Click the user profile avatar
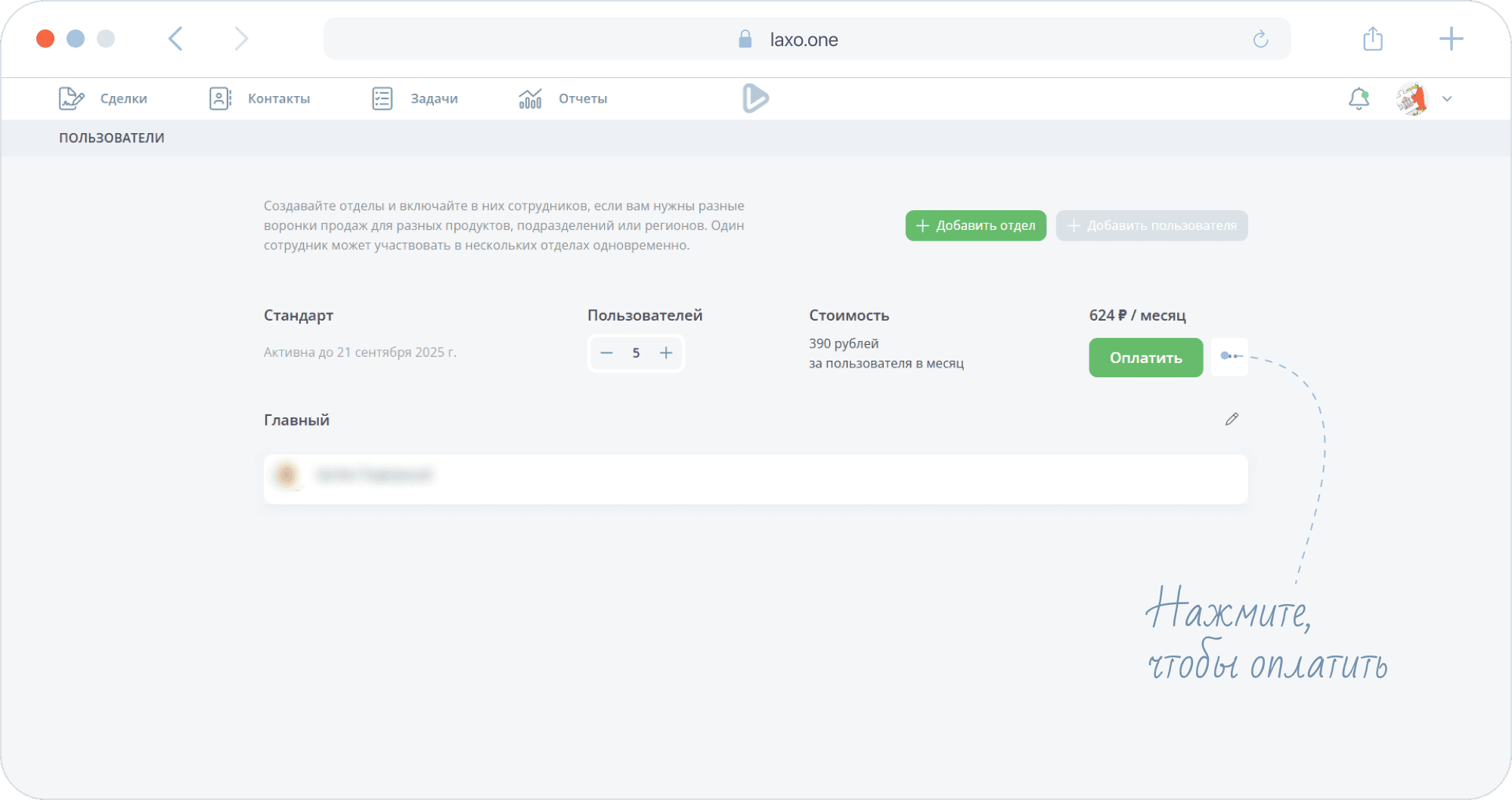 [x=1411, y=99]
